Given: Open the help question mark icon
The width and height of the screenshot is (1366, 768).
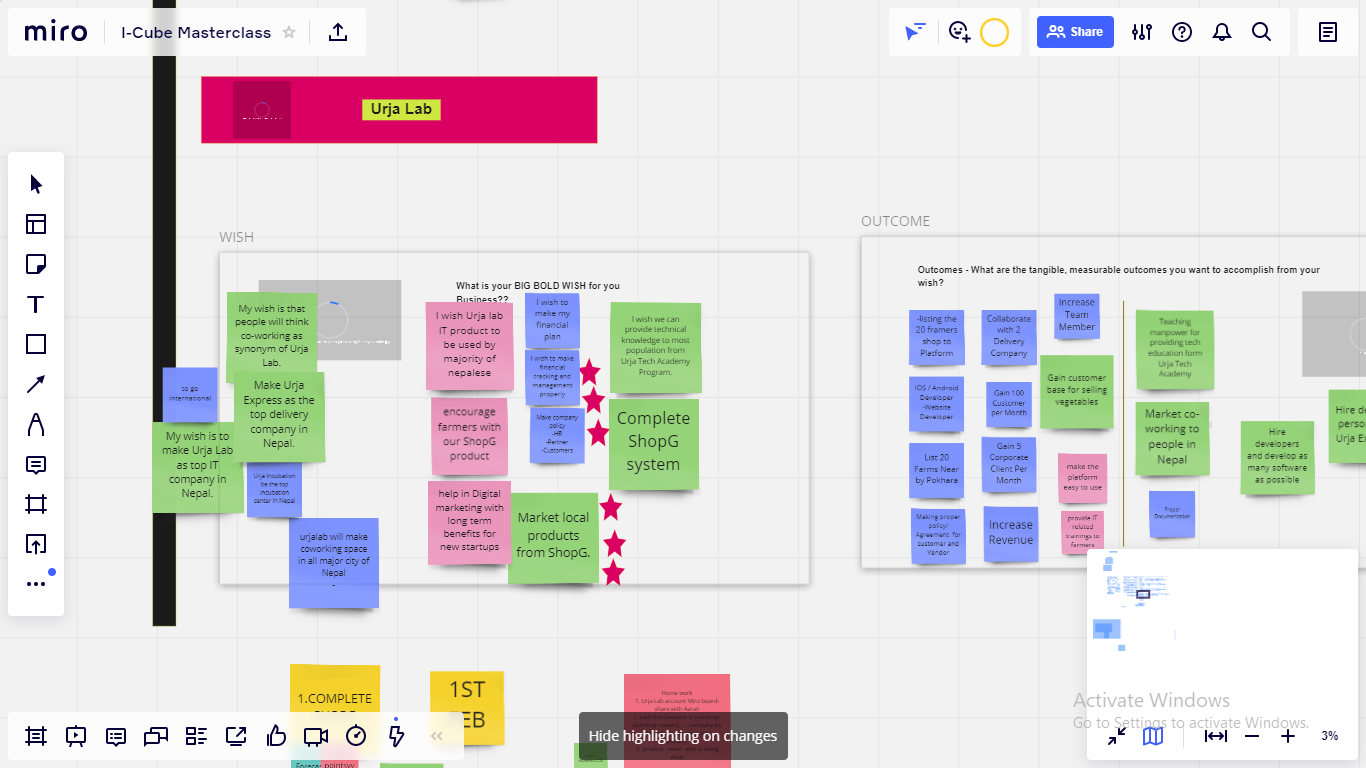Looking at the screenshot, I should 1182,32.
